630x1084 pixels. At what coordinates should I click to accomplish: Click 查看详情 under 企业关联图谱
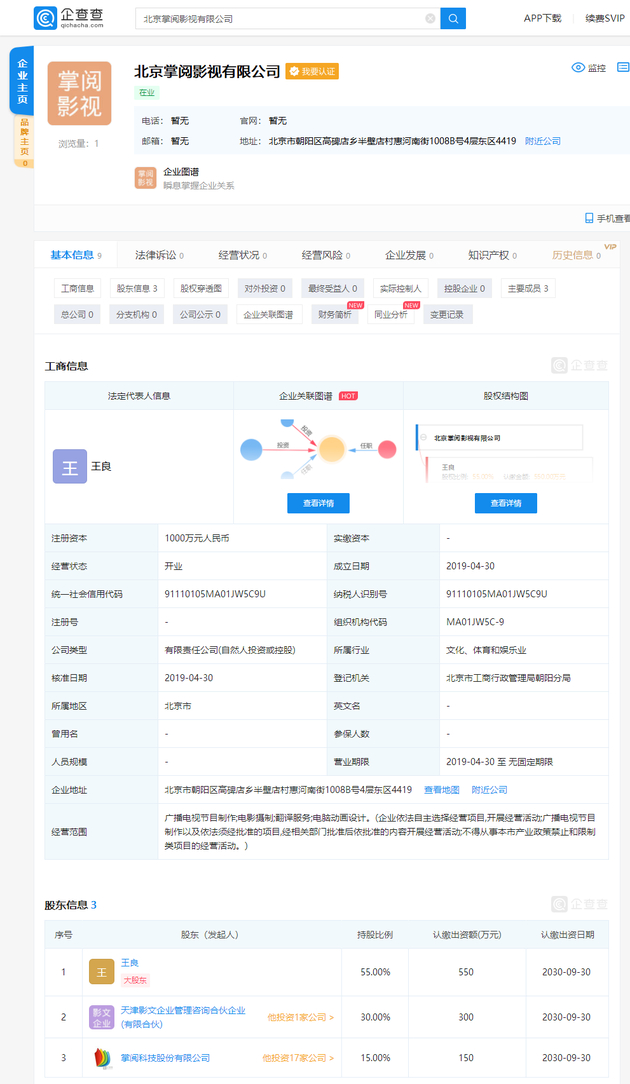(318, 503)
